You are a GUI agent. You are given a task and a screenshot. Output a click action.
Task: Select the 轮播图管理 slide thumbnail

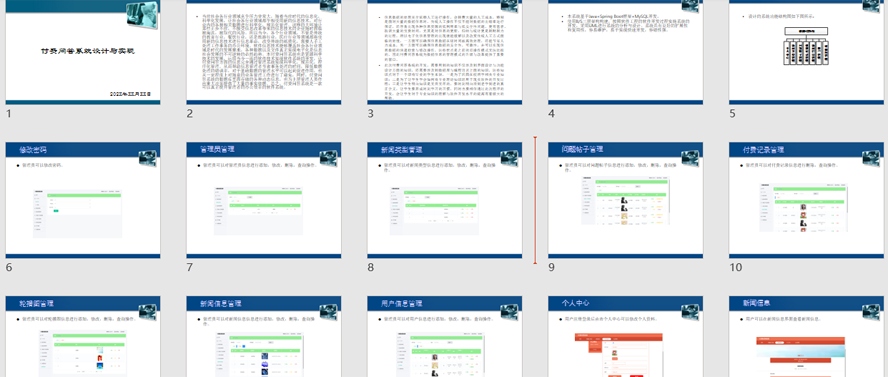coord(83,336)
